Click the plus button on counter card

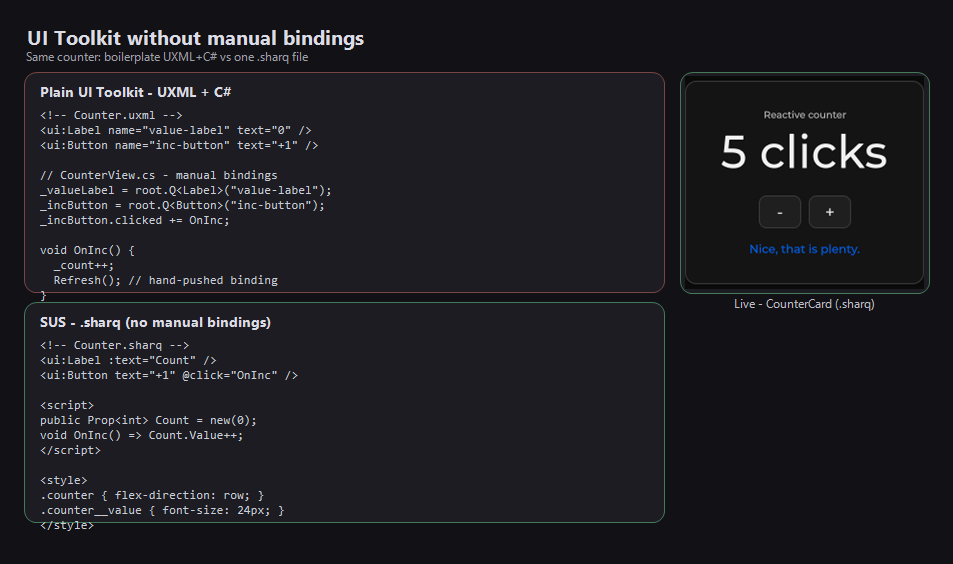click(x=830, y=212)
